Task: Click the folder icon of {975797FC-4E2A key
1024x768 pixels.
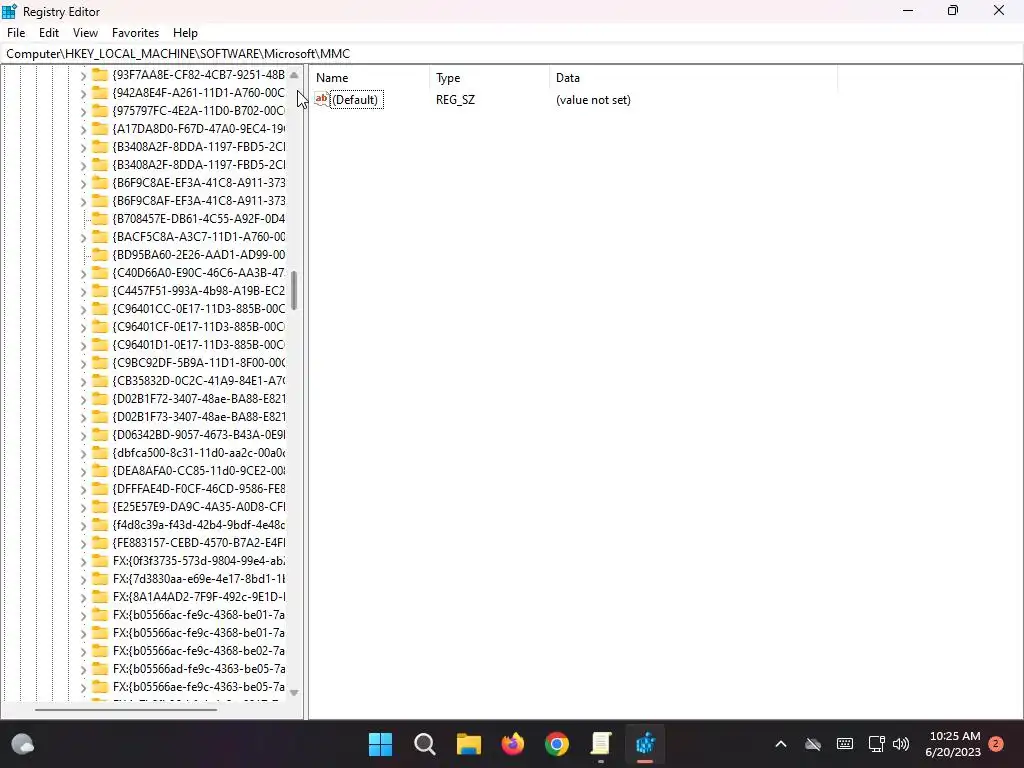Action: tap(99, 110)
